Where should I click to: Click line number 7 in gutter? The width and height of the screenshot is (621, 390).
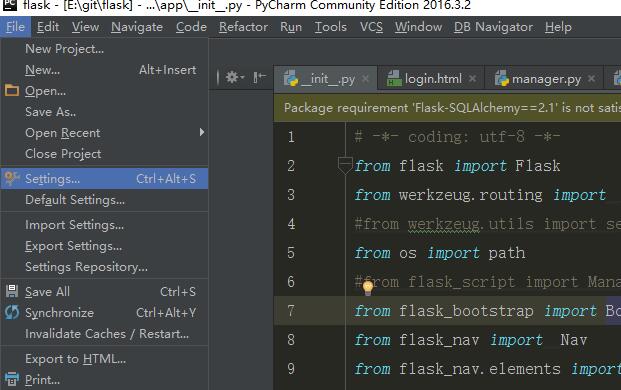pyautogui.click(x=291, y=311)
